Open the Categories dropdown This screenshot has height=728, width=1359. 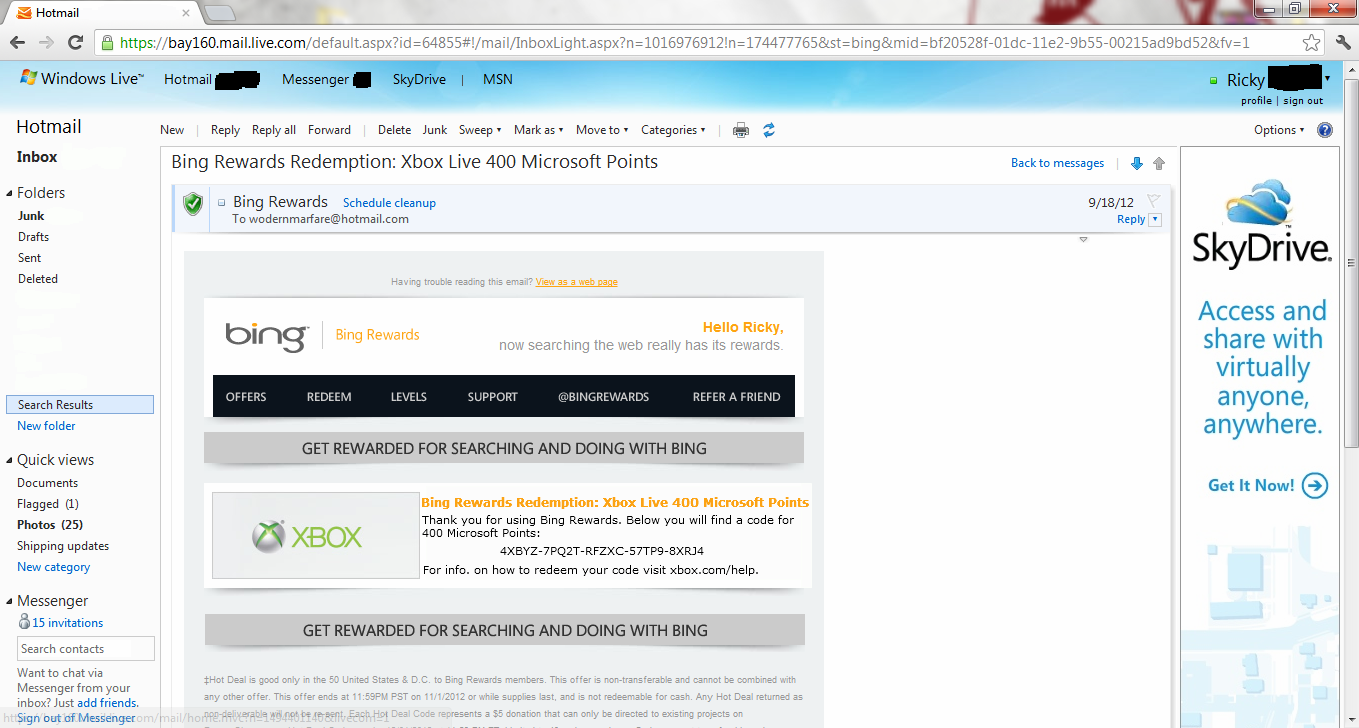673,130
